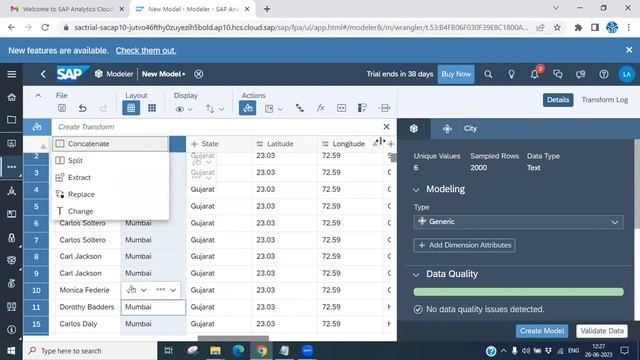Open the three-dots more item in sidebar
The image size is (640, 360).
click(x=11, y=167)
